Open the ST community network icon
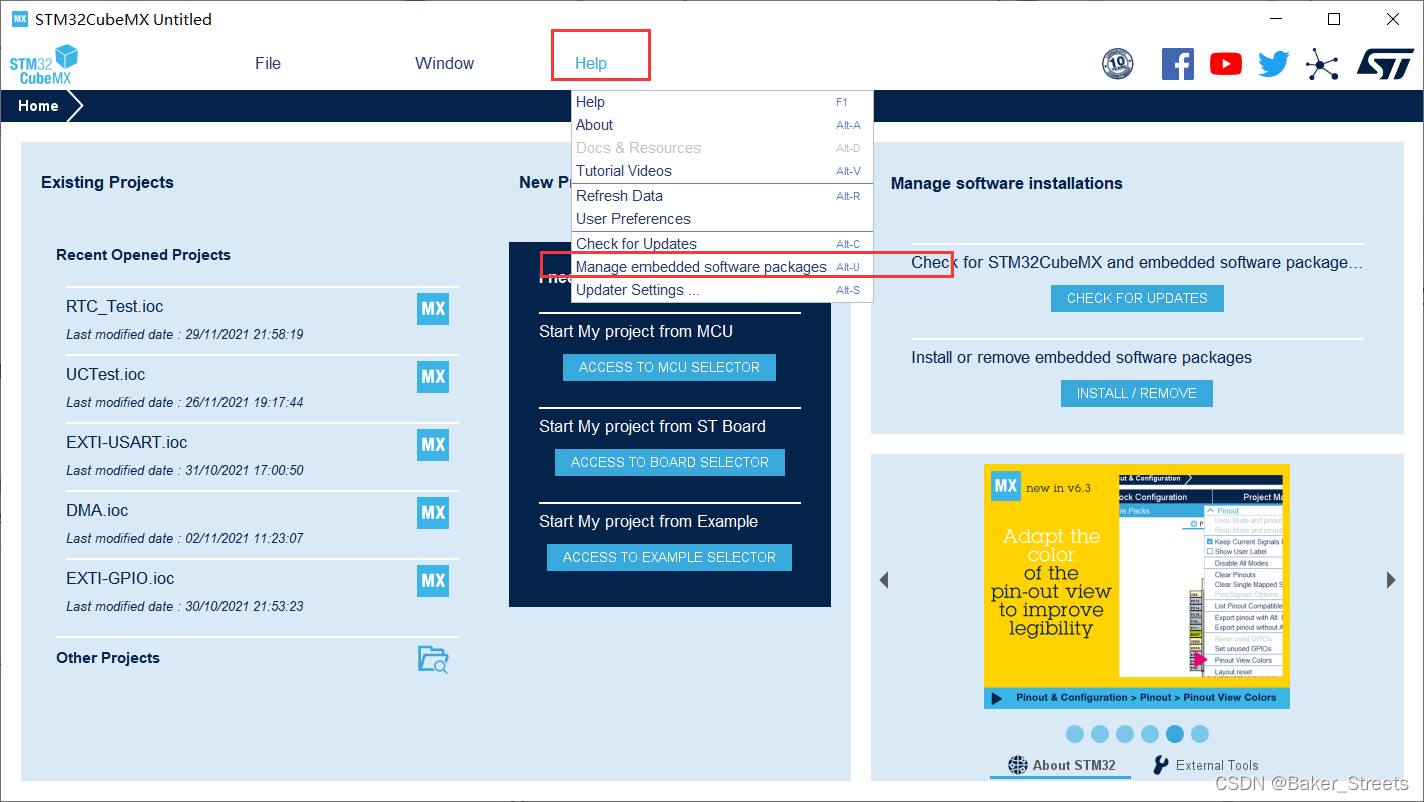 point(1321,65)
